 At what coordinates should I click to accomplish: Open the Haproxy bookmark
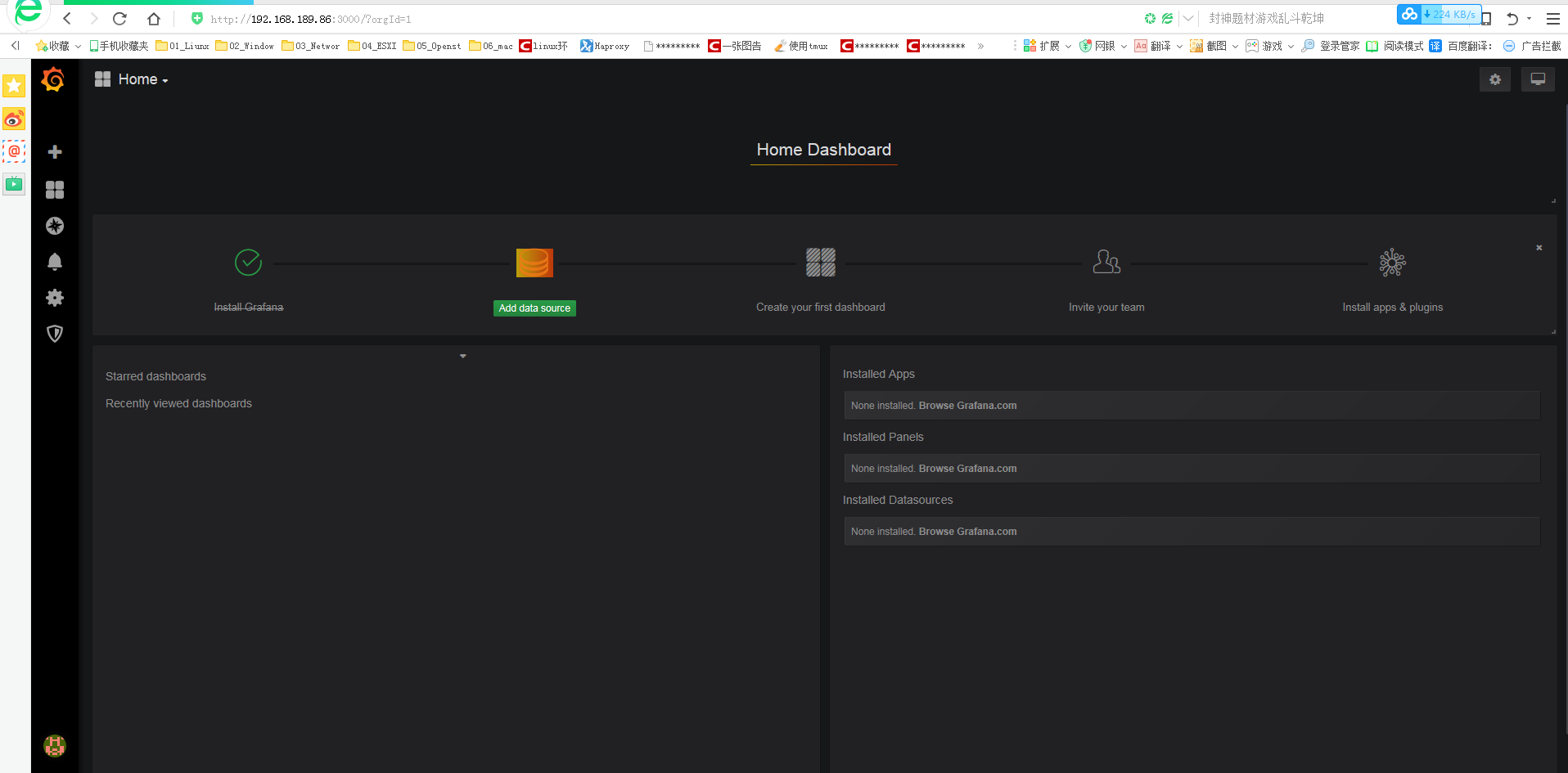coord(605,46)
